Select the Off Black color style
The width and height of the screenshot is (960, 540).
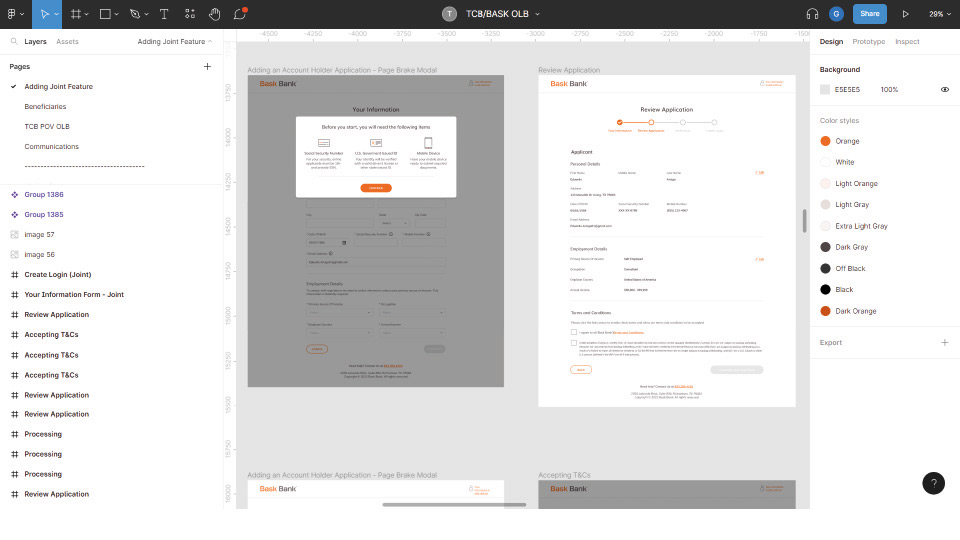tap(850, 269)
